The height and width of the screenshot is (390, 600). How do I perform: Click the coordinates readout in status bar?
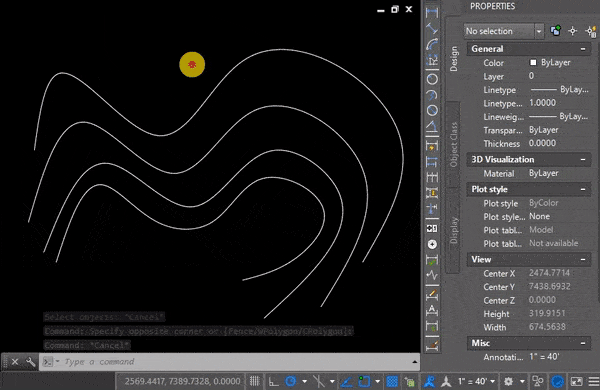click(182, 381)
